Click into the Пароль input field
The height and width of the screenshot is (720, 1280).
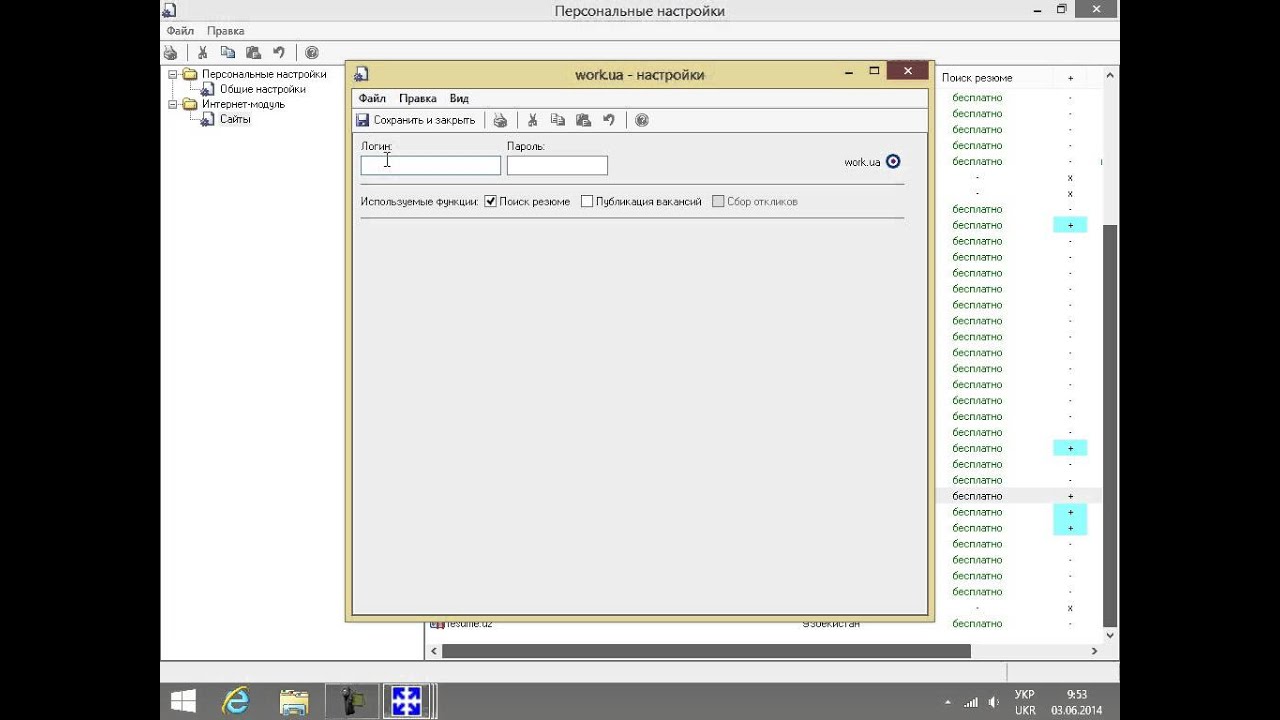point(557,165)
